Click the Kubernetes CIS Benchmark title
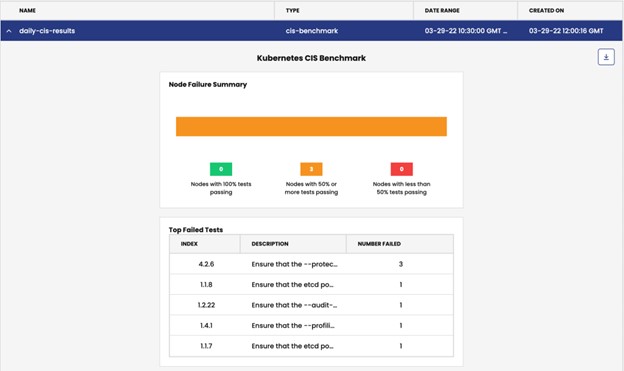Screen dimensions: 624x371 click(311, 58)
